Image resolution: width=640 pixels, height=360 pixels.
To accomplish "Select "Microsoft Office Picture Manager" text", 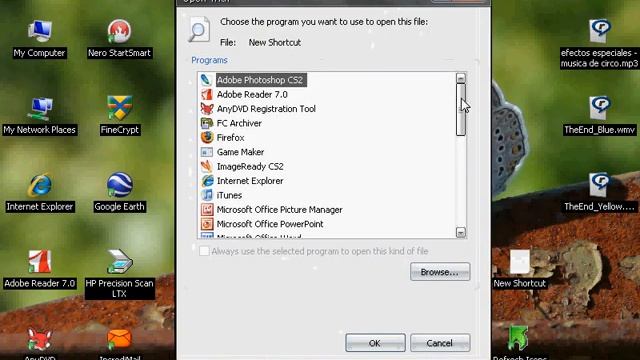I will 280,209.
